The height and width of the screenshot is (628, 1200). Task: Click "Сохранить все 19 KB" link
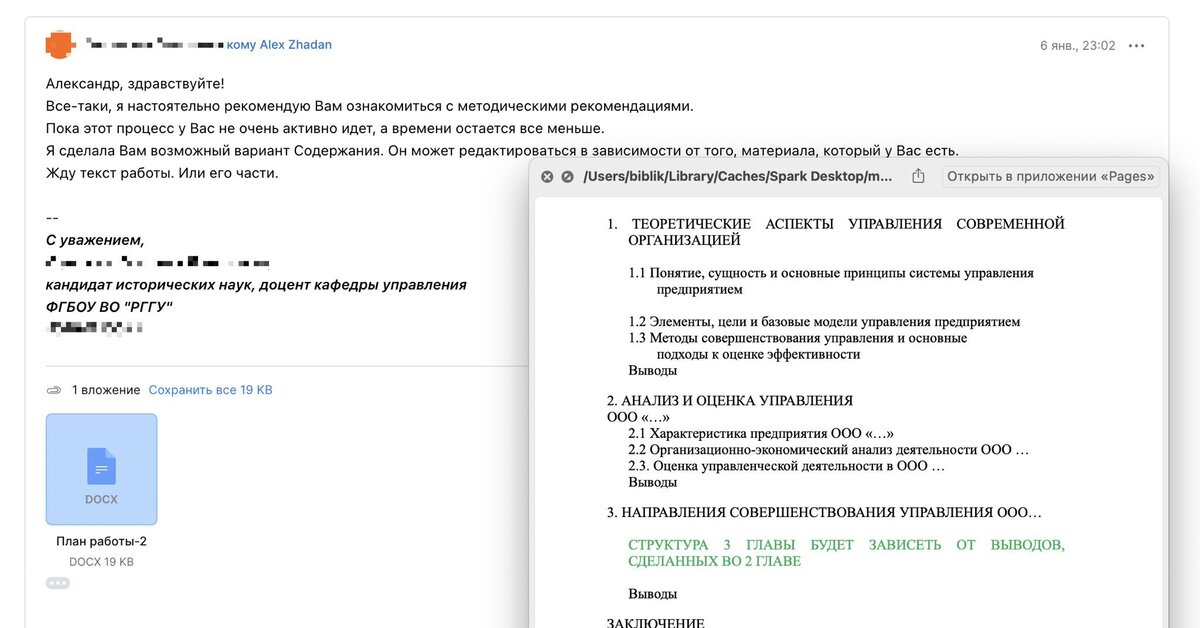[210, 390]
